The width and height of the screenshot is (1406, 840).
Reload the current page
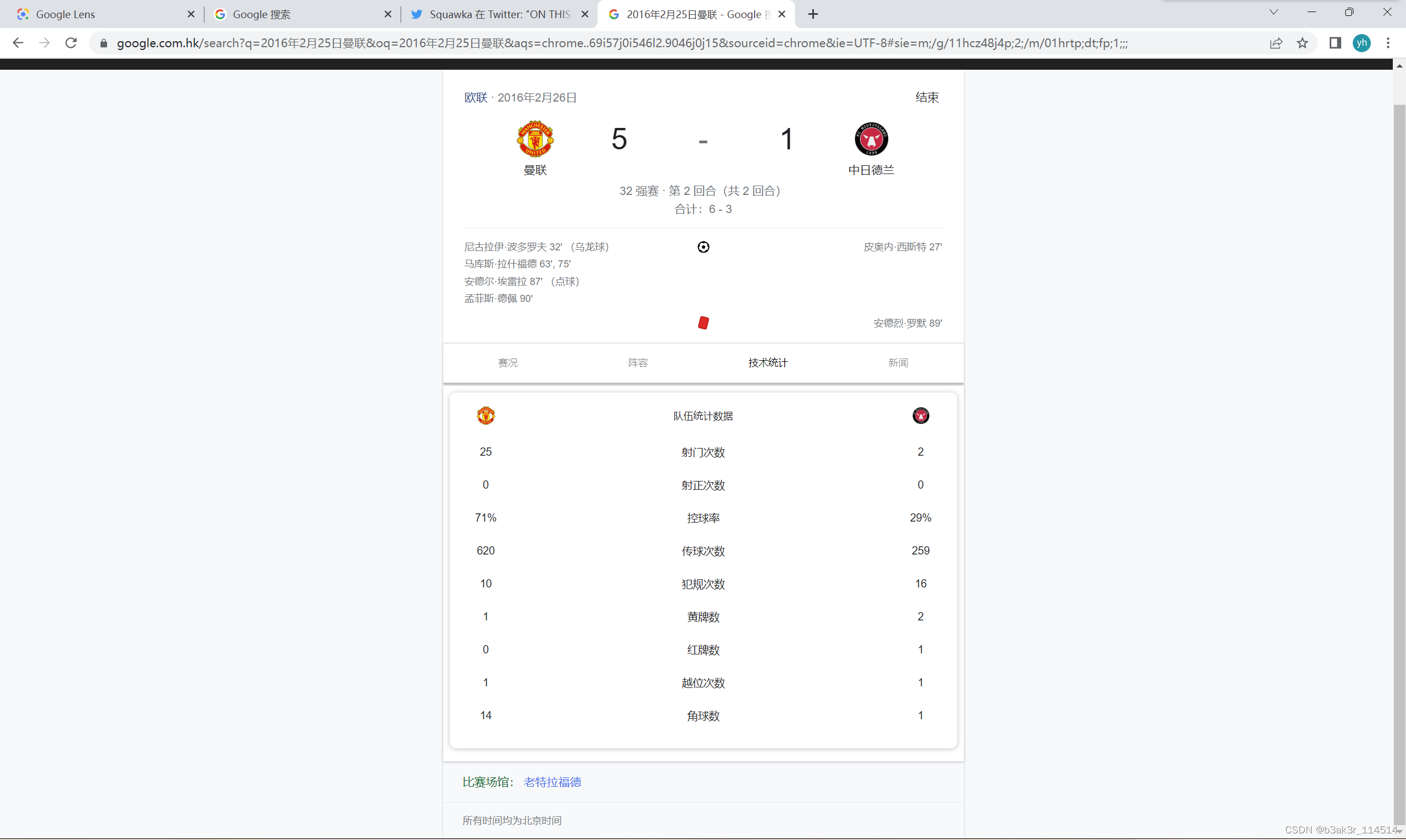[71, 43]
